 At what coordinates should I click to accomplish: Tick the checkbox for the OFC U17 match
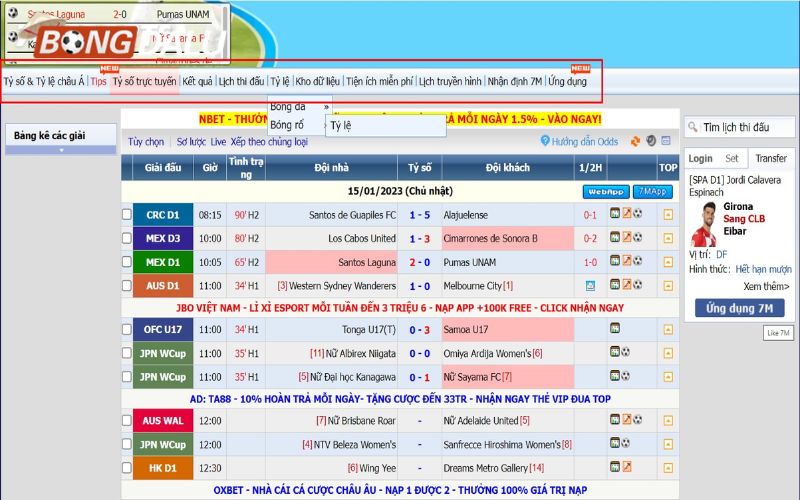127,329
